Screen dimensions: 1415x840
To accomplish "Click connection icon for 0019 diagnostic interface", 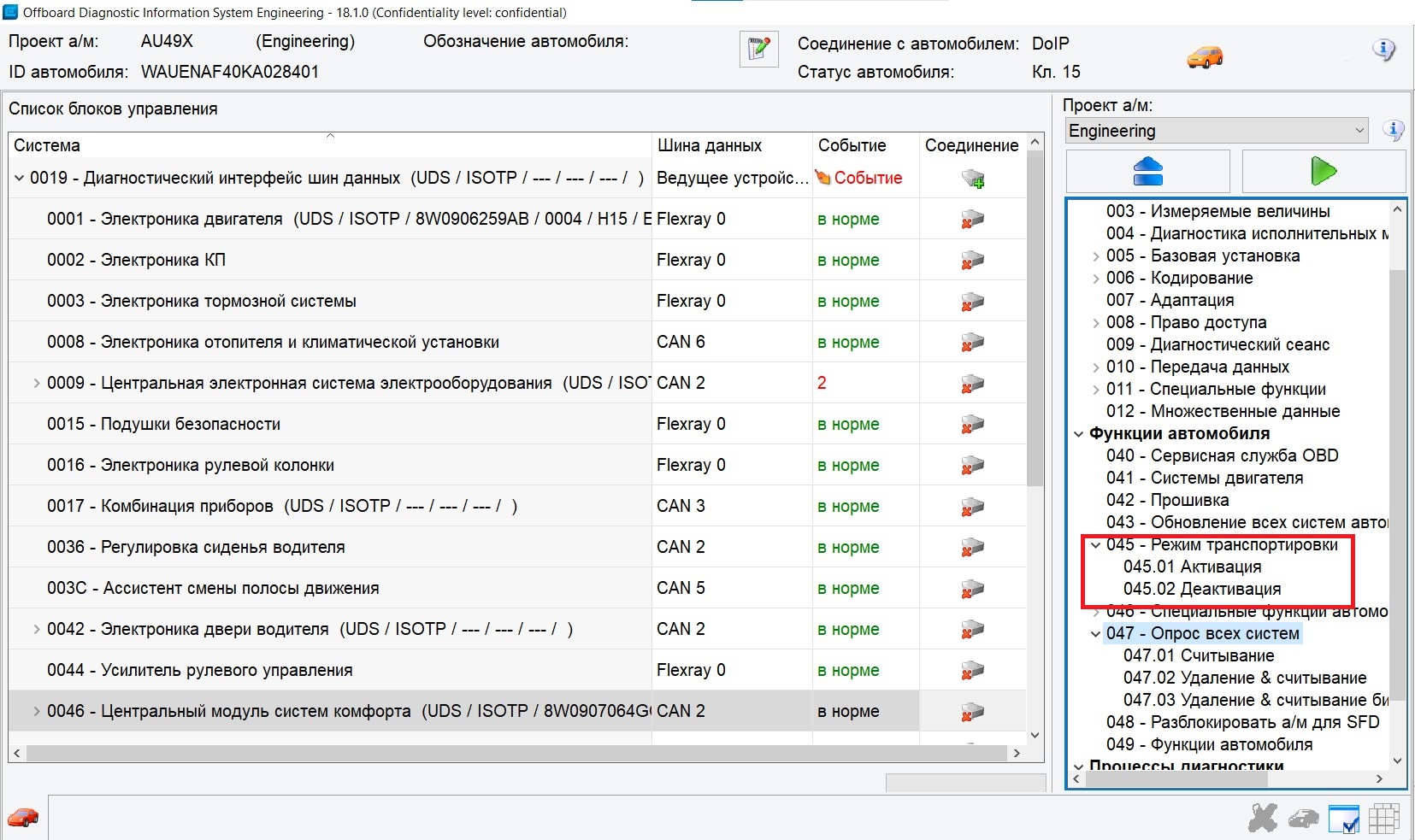I will (x=972, y=179).
